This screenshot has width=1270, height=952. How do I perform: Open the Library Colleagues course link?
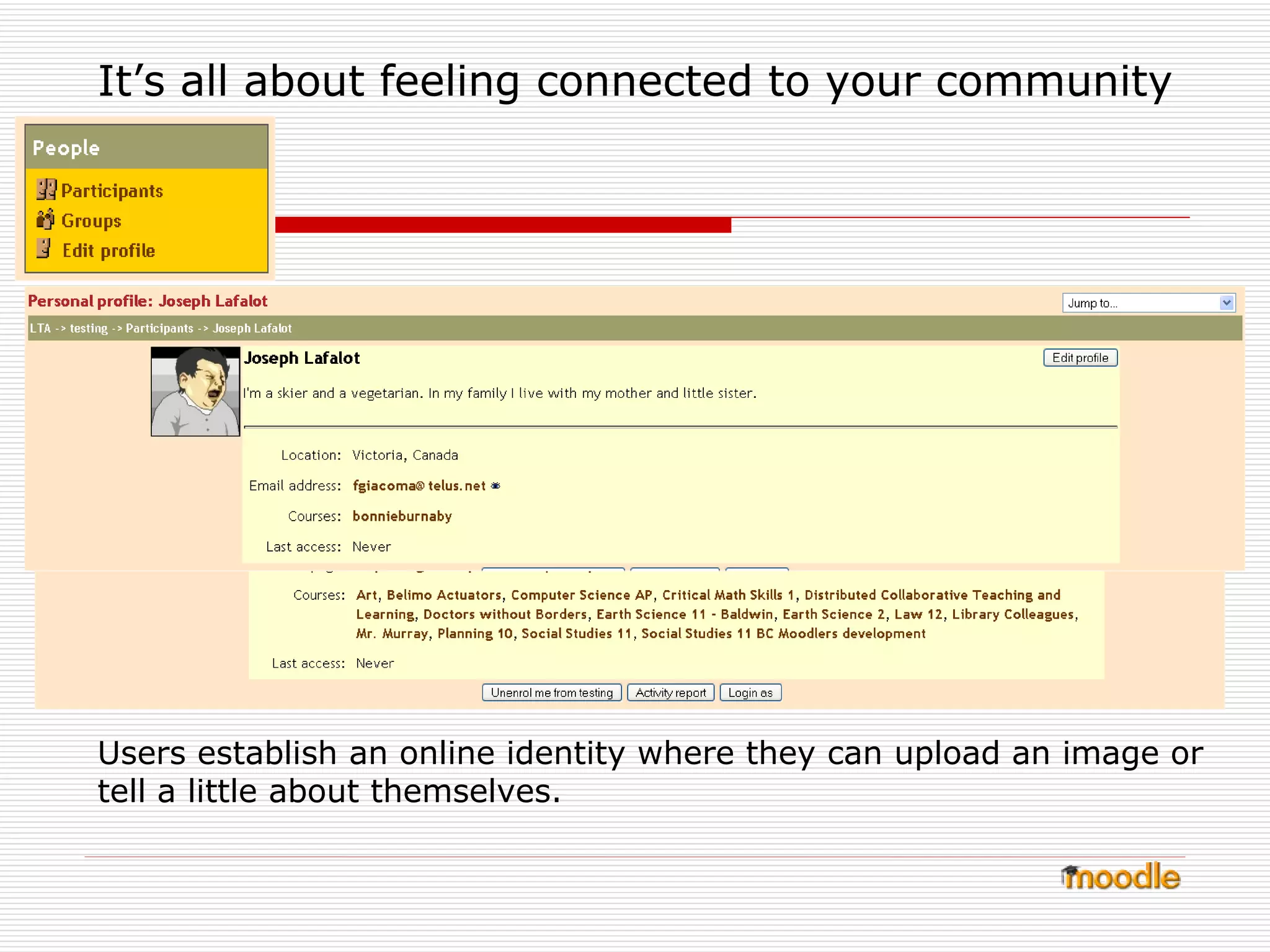(1013, 614)
